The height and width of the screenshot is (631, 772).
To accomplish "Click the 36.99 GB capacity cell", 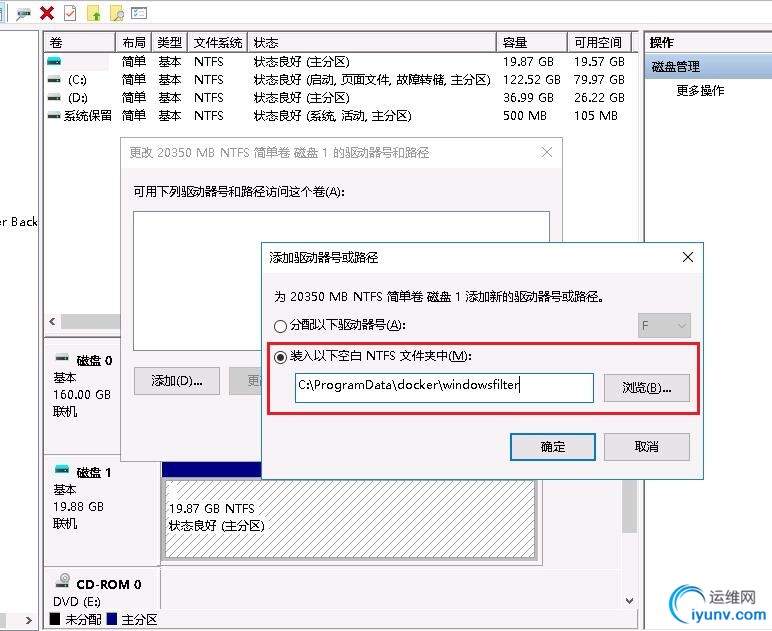I will click(x=528, y=97).
